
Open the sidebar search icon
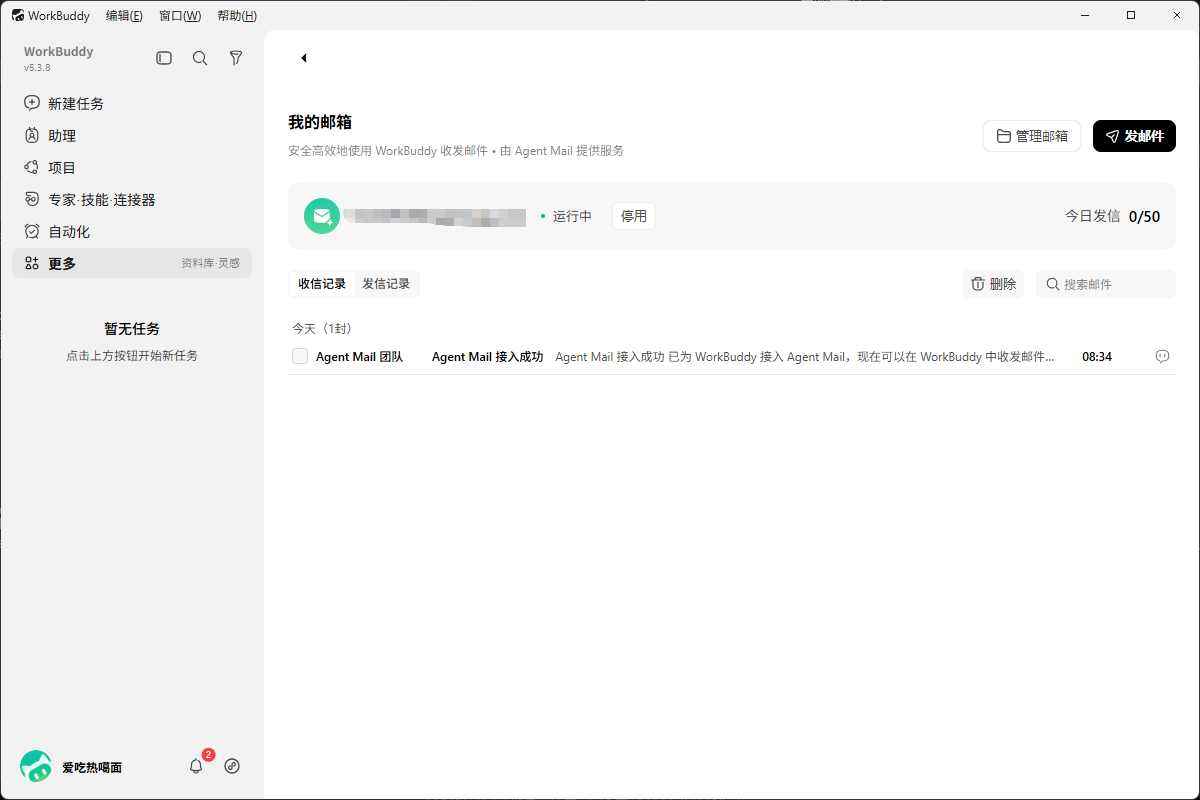tap(200, 59)
